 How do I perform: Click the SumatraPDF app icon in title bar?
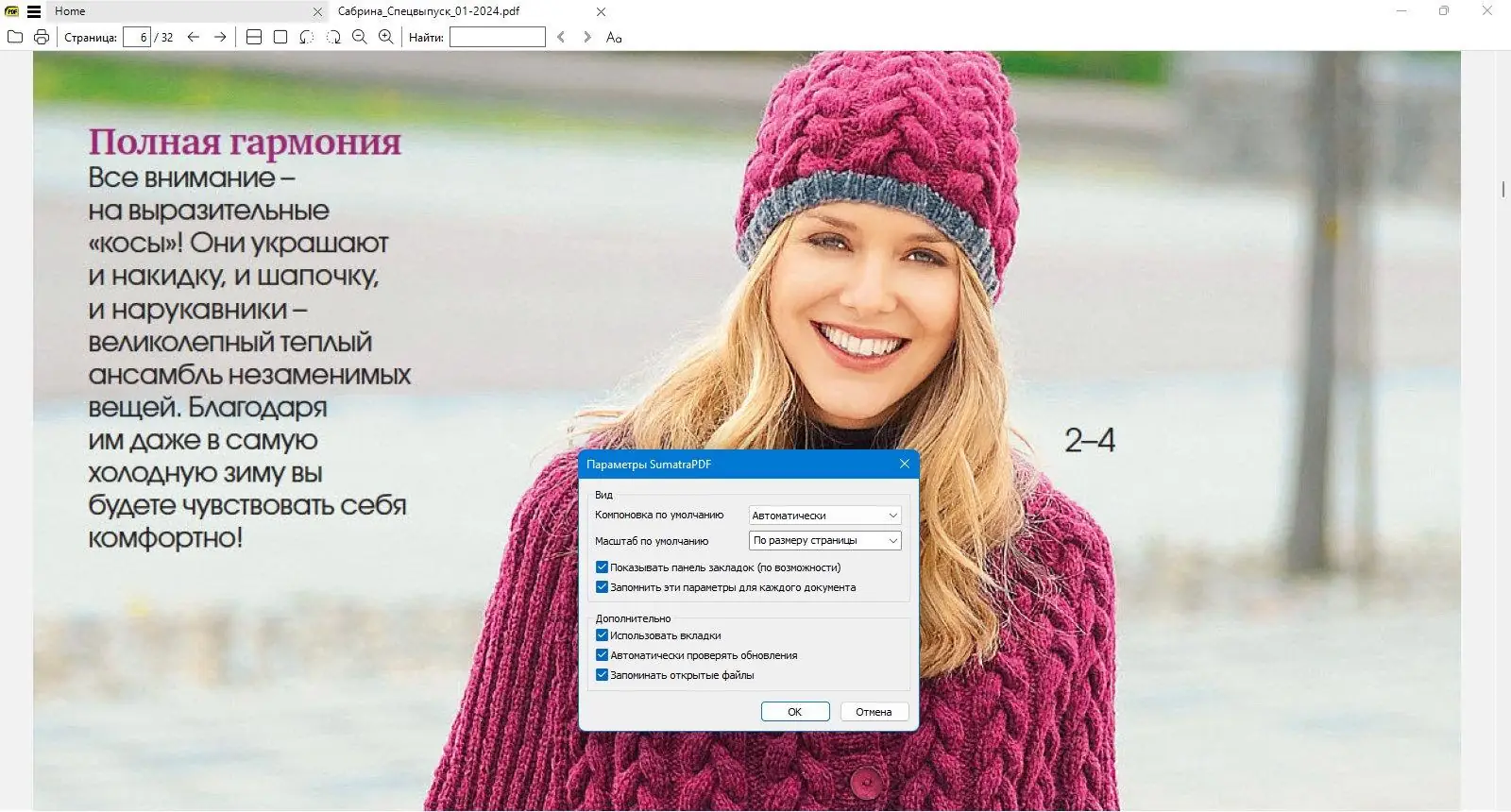[x=12, y=11]
